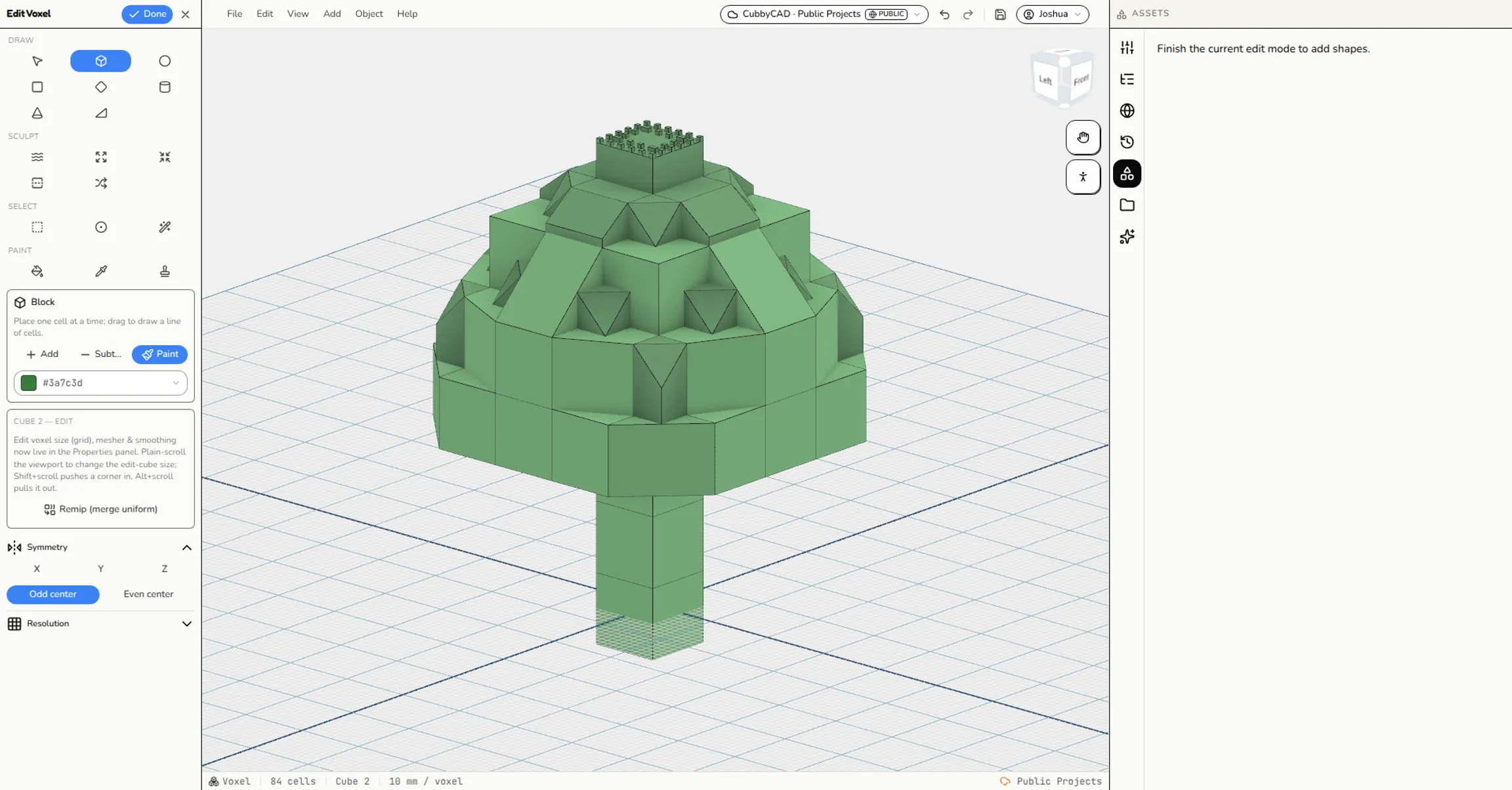1512x790 pixels.
Task: Choose the sphere circle draw tool
Action: (x=165, y=61)
